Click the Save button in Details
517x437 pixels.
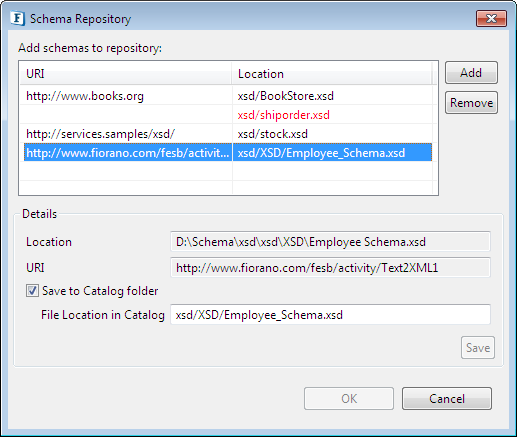pos(478,348)
